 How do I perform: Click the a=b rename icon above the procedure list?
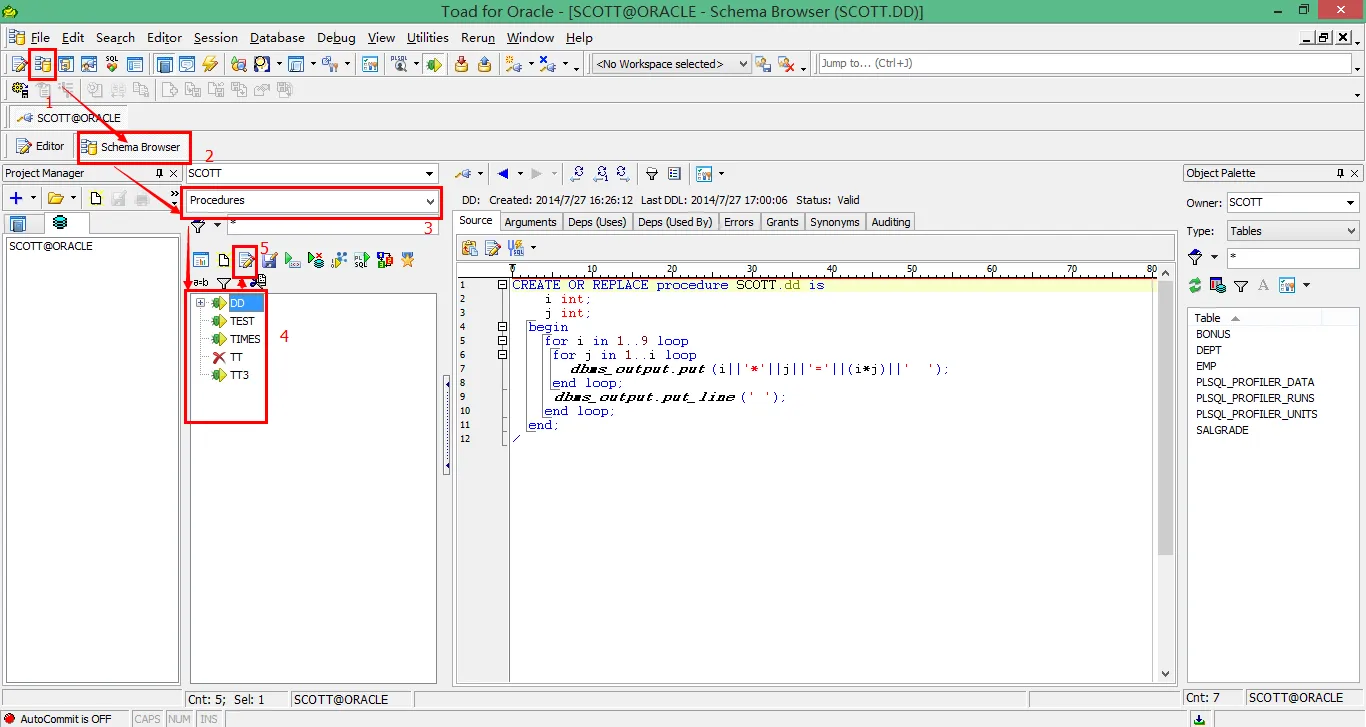(201, 283)
